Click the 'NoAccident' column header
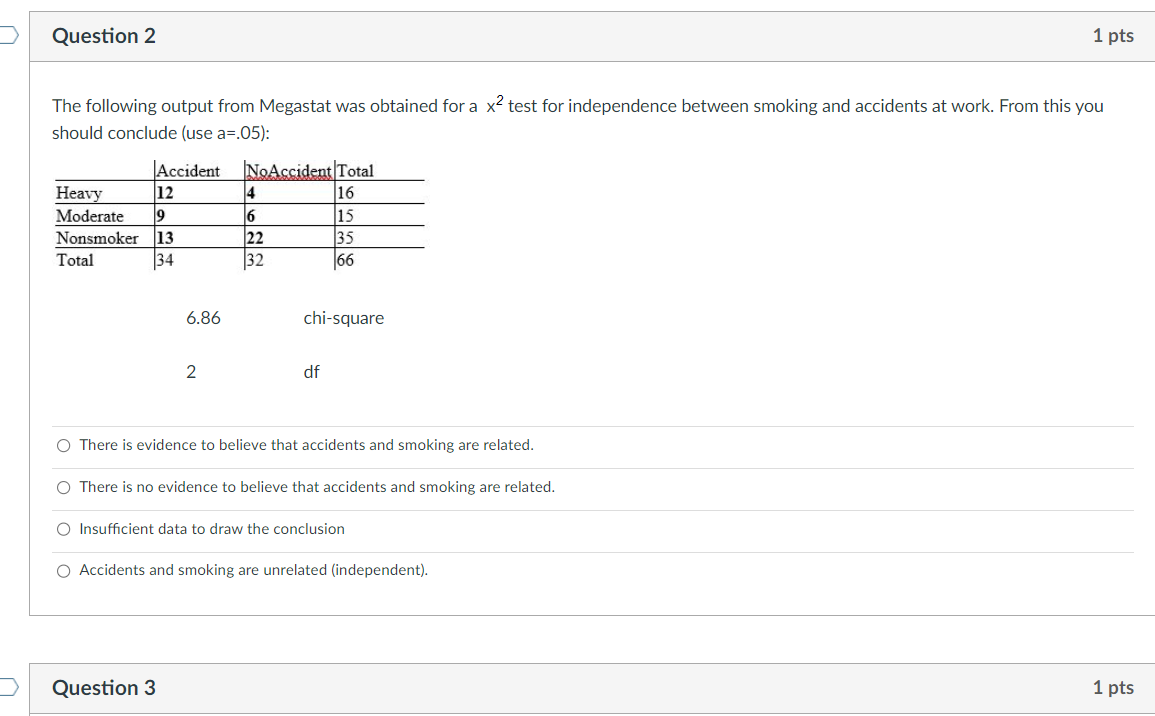The height and width of the screenshot is (716, 1155). click(288, 171)
